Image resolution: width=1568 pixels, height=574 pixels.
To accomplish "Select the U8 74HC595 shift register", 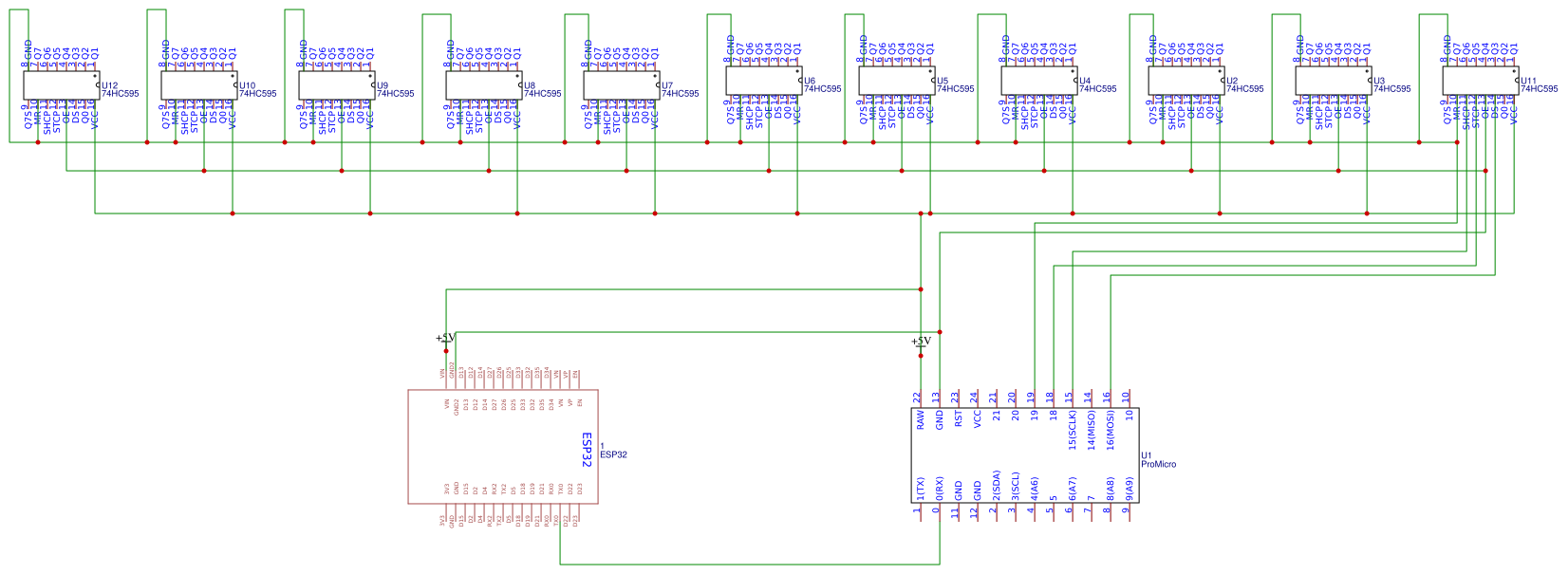I will click(x=484, y=85).
